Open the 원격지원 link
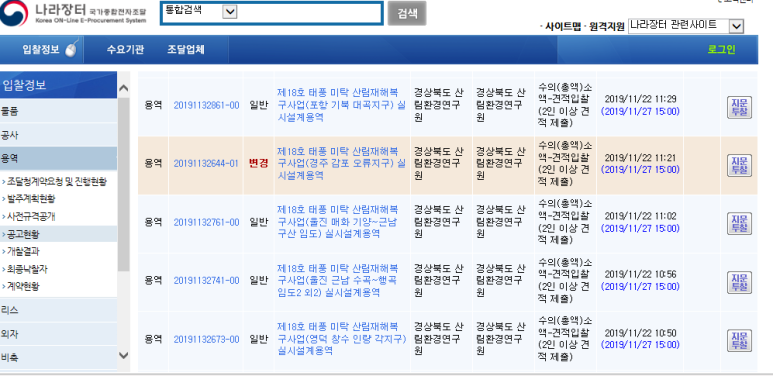 [607, 27]
